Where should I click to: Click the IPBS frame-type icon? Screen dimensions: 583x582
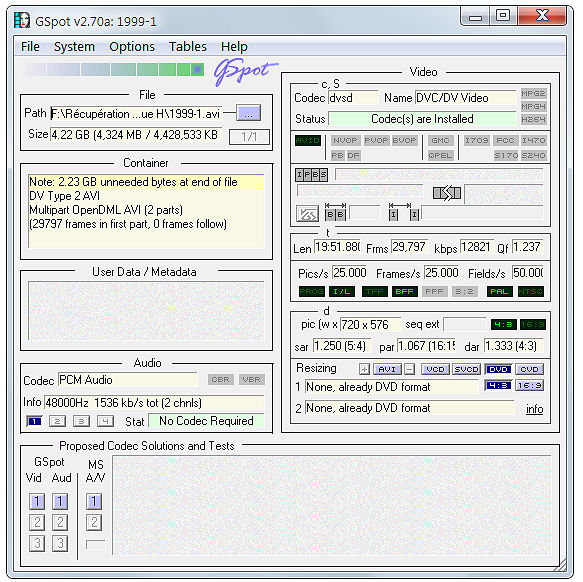point(312,174)
